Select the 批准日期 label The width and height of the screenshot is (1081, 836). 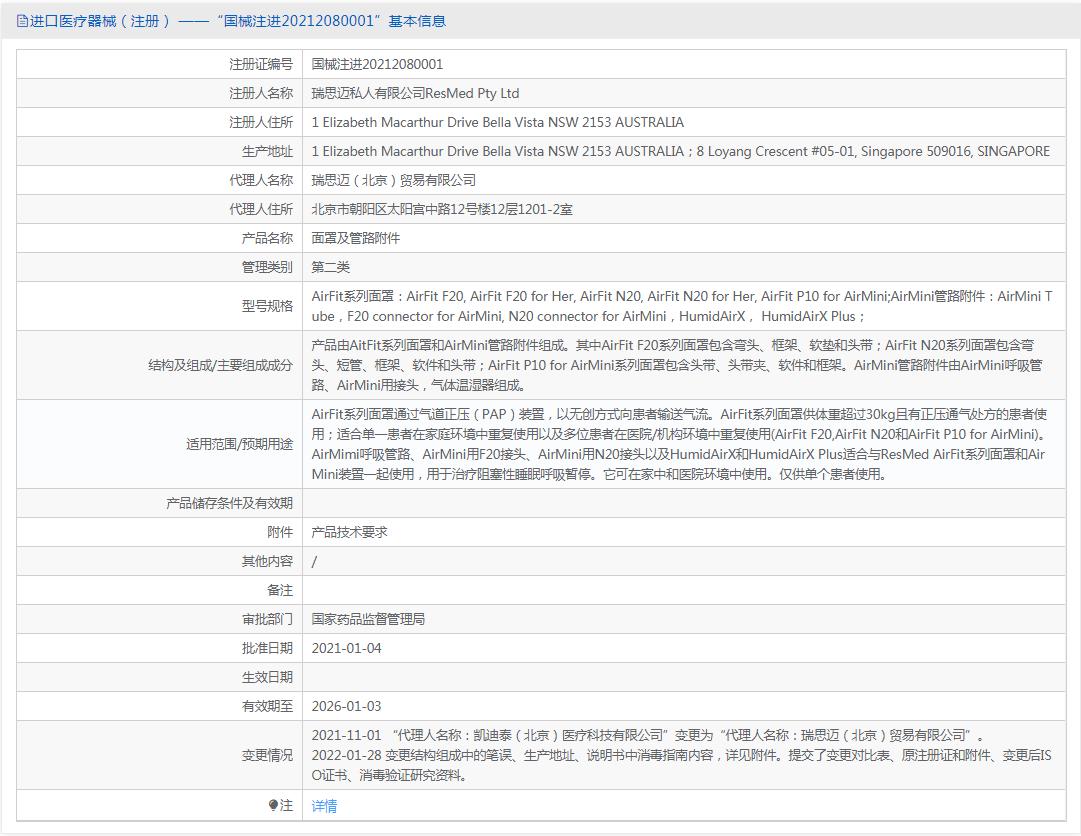pos(267,648)
